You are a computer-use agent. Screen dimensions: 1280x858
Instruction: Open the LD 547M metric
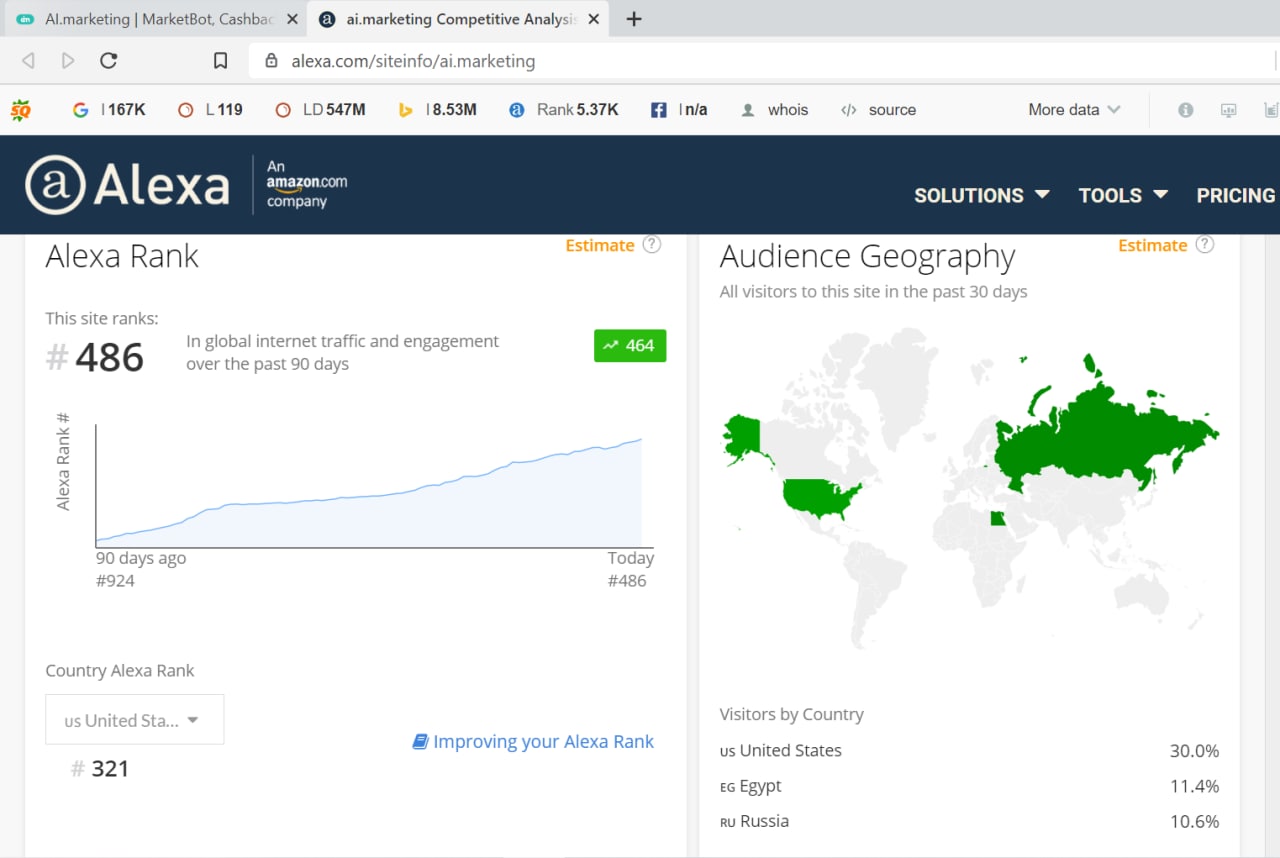(320, 110)
